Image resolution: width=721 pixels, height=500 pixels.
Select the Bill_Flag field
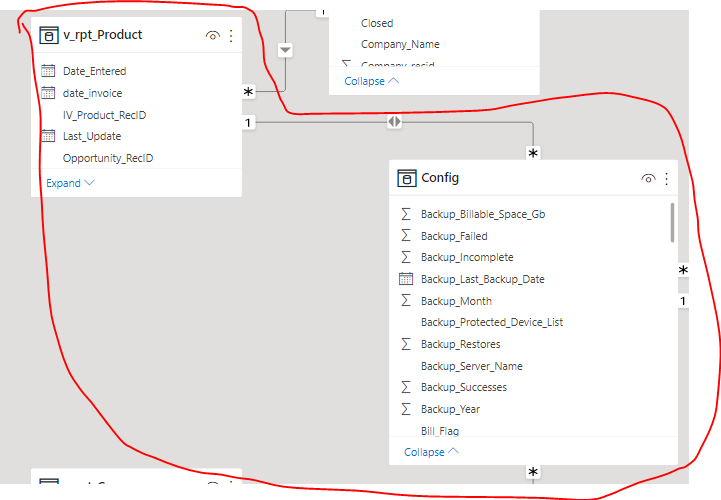coord(440,431)
